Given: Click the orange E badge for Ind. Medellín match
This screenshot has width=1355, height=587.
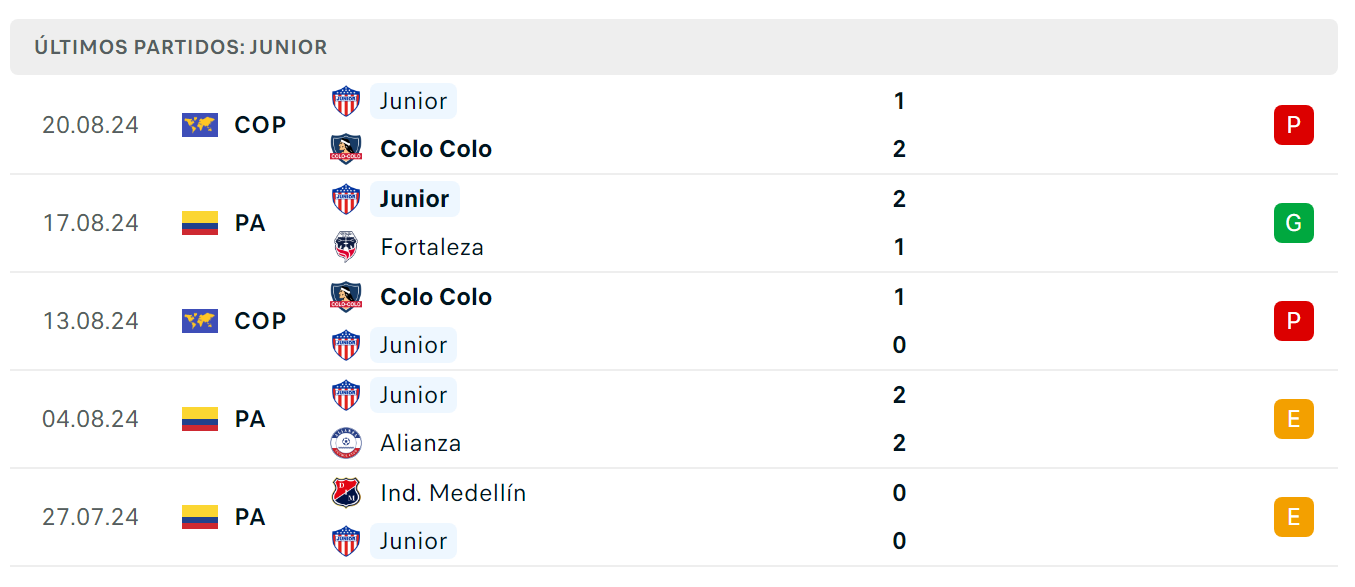Looking at the screenshot, I should point(1293,517).
